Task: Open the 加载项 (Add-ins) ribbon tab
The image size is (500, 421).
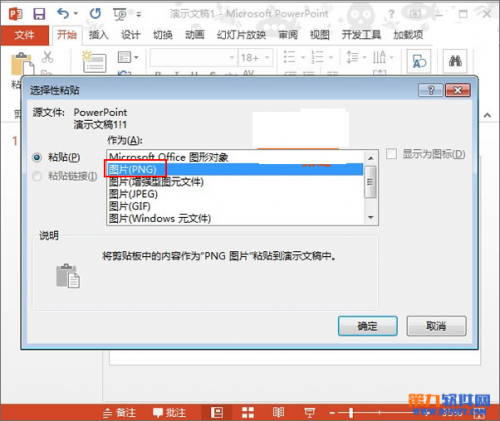Action: pos(408,35)
